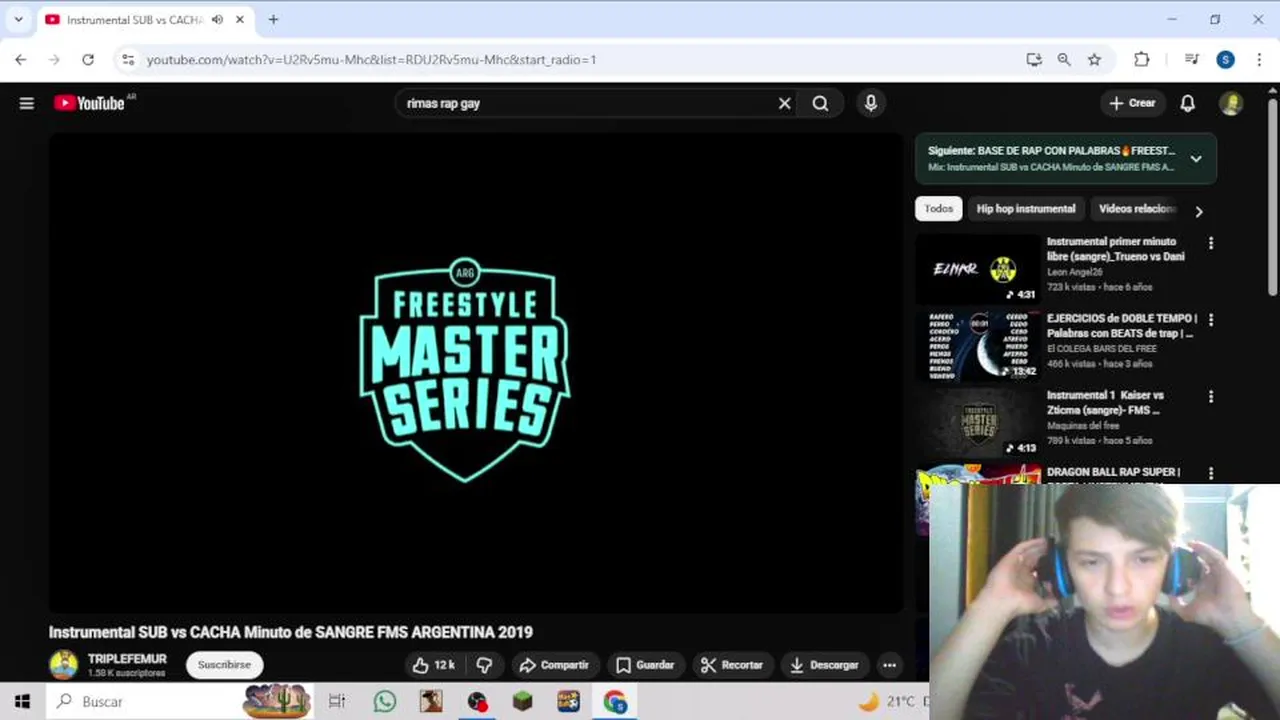
Task: Open a new browser tab
Action: 273,19
